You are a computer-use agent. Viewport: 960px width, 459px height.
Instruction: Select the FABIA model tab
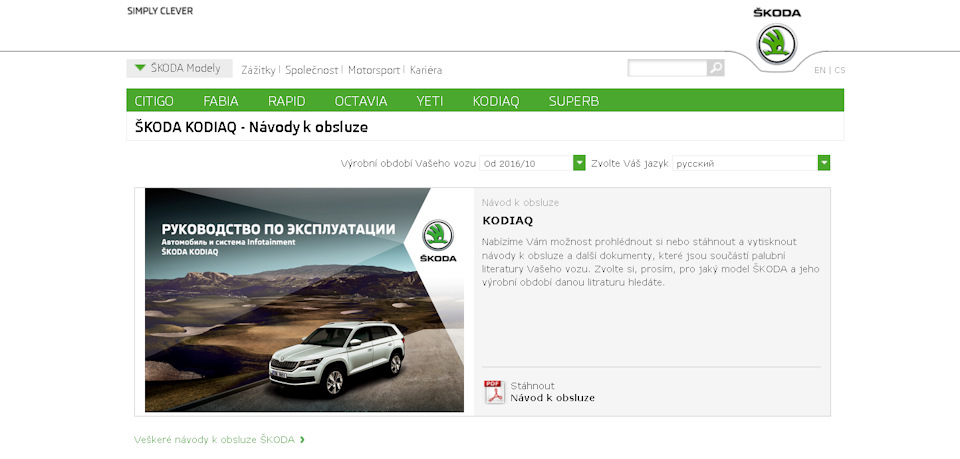pos(221,101)
